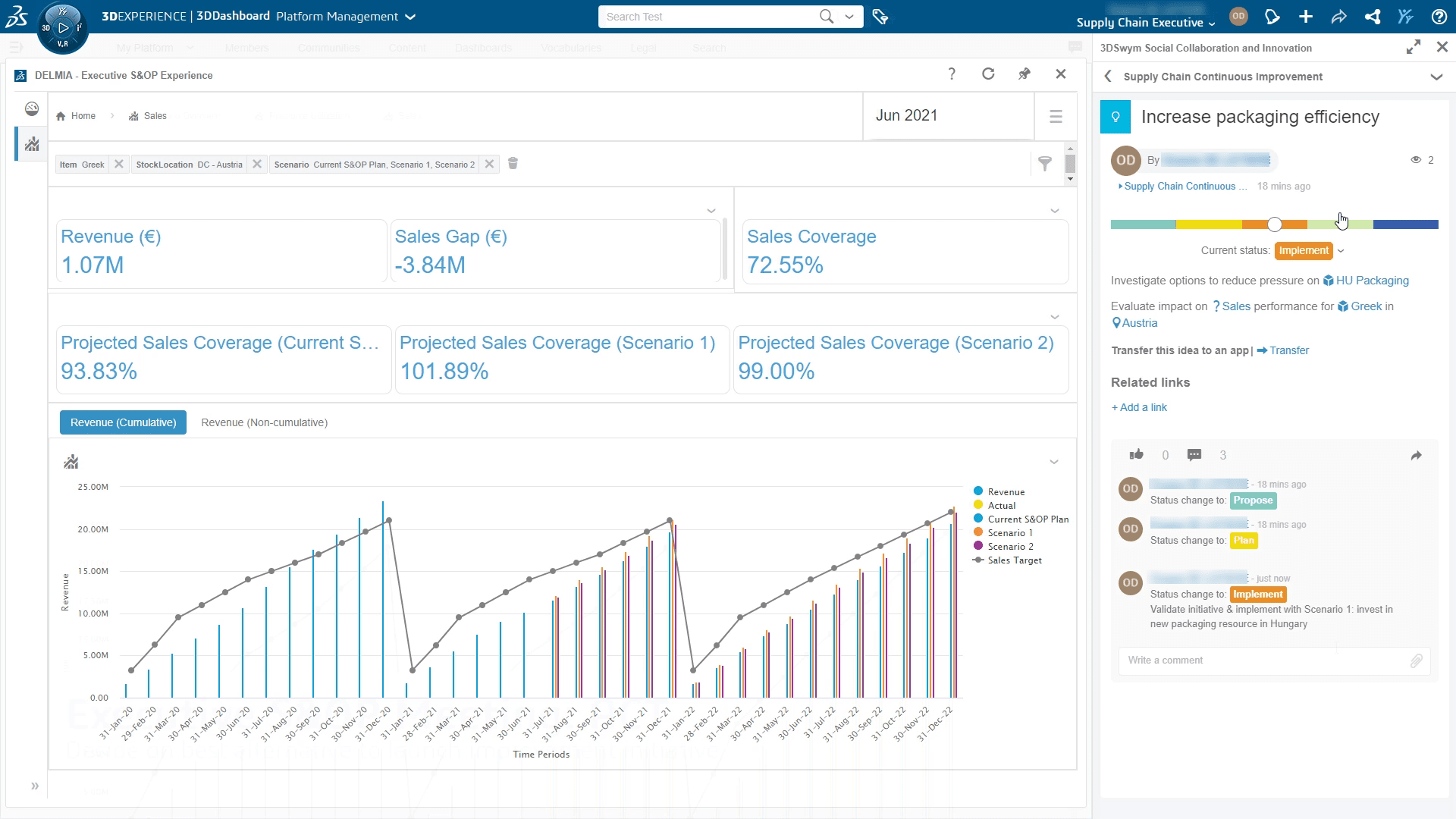Open search options dropdown chevron
This screenshot has height=819, width=1456.
(849, 17)
